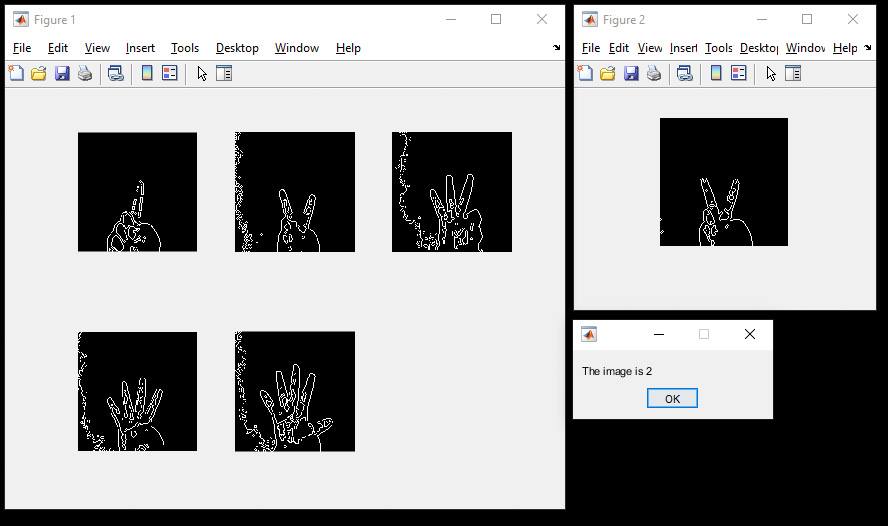Insert Colorbar via Figure 2 toolbar icon
888x526 pixels.
[716, 73]
